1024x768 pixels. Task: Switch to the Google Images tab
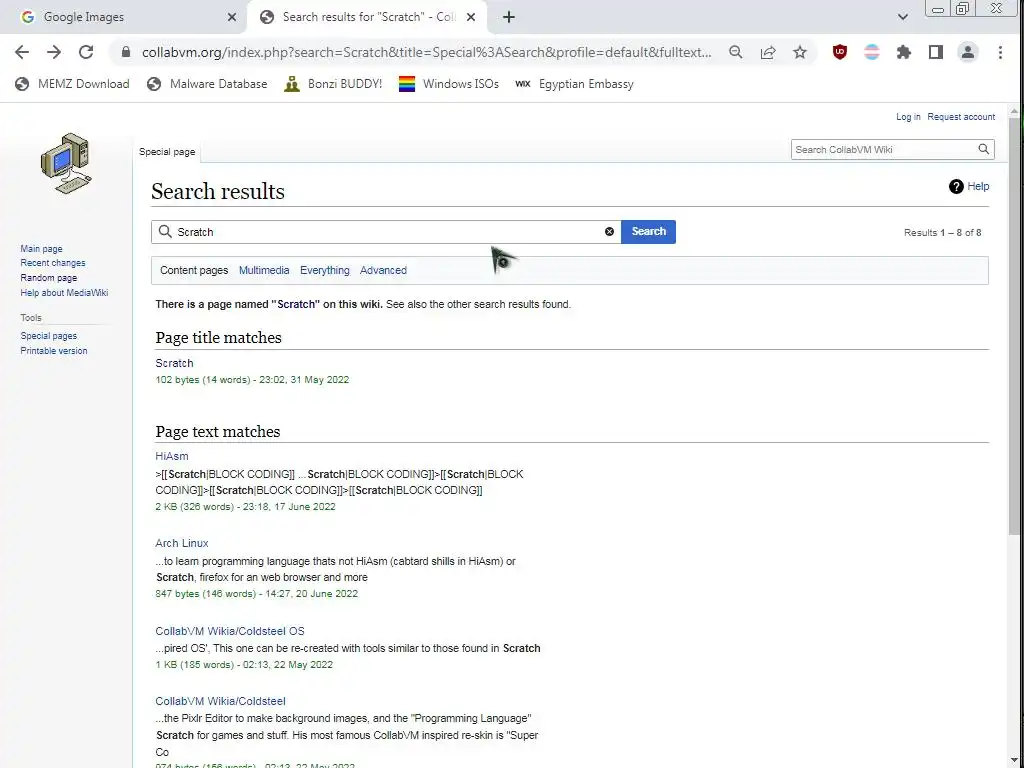tap(124, 17)
